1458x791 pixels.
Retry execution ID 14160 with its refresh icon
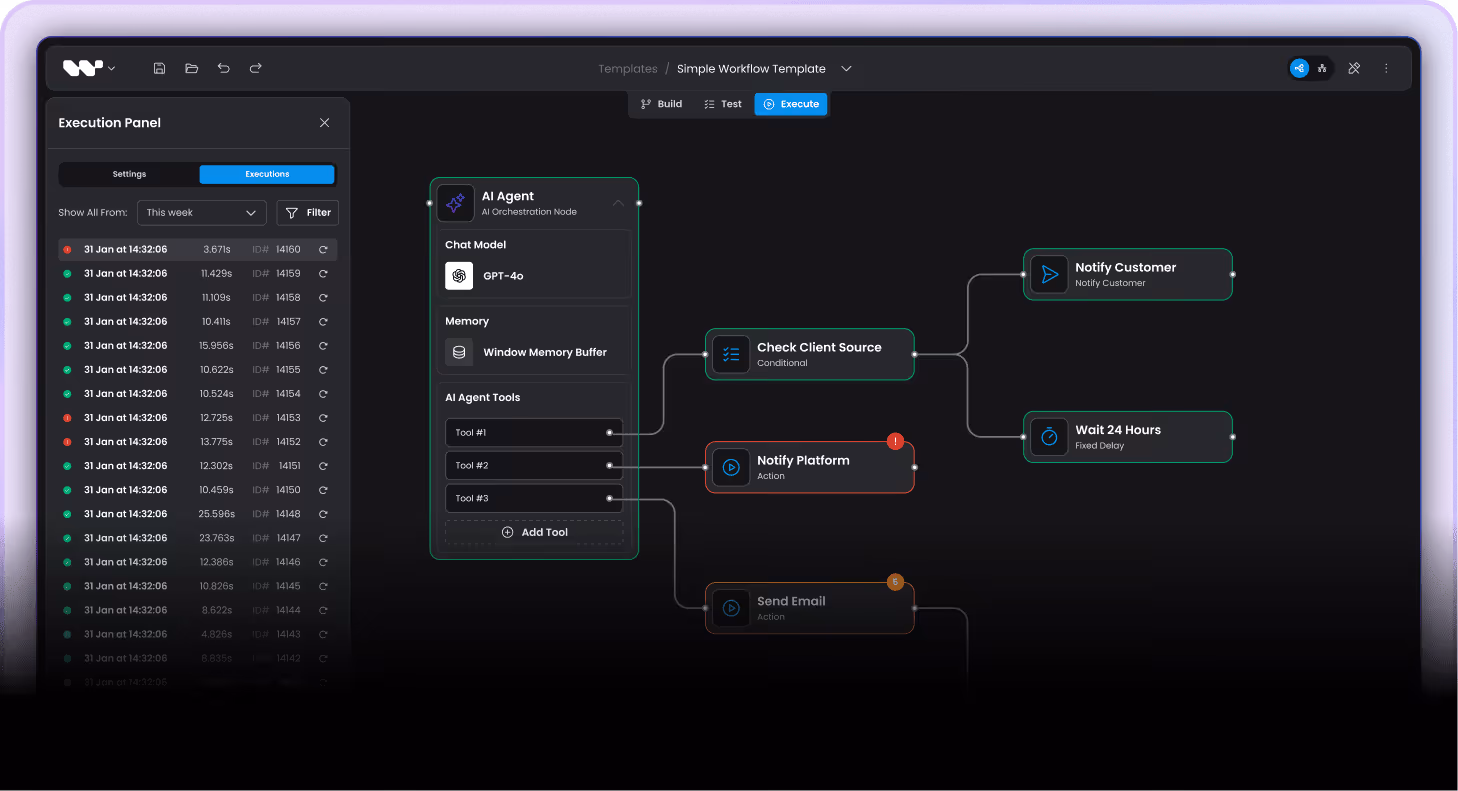point(322,249)
